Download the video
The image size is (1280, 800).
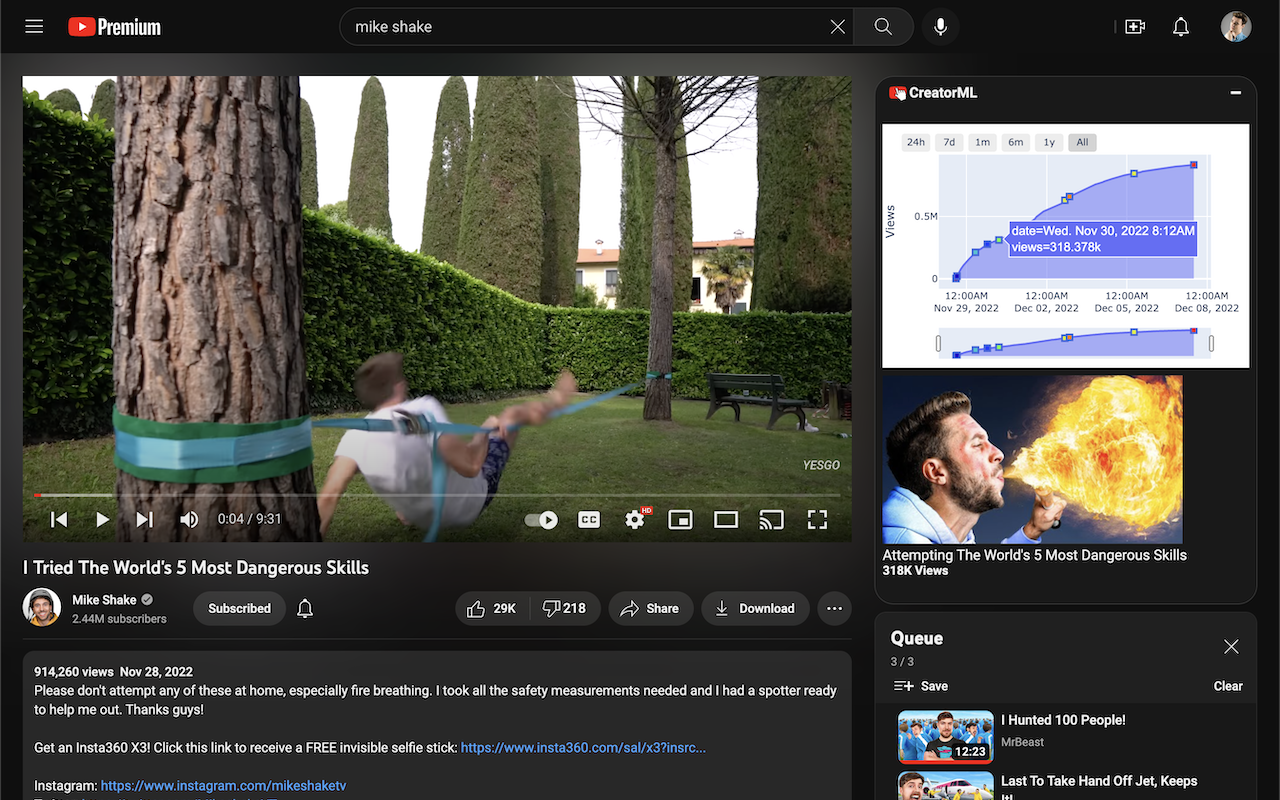pos(755,608)
